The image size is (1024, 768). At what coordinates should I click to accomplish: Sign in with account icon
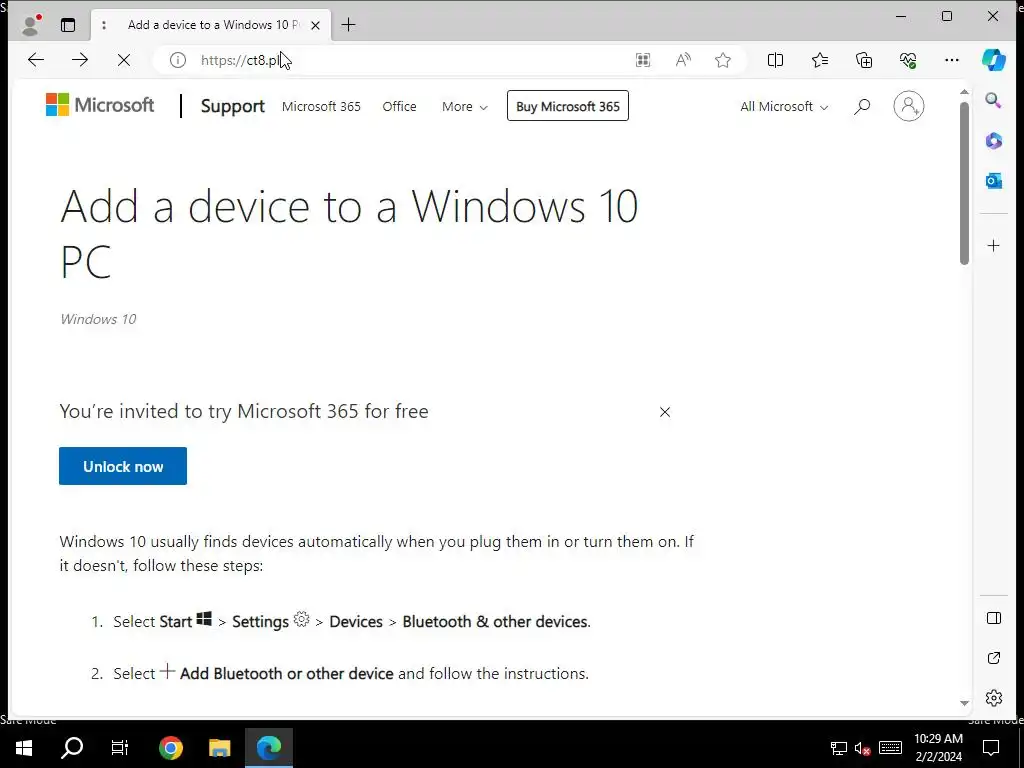[908, 106]
